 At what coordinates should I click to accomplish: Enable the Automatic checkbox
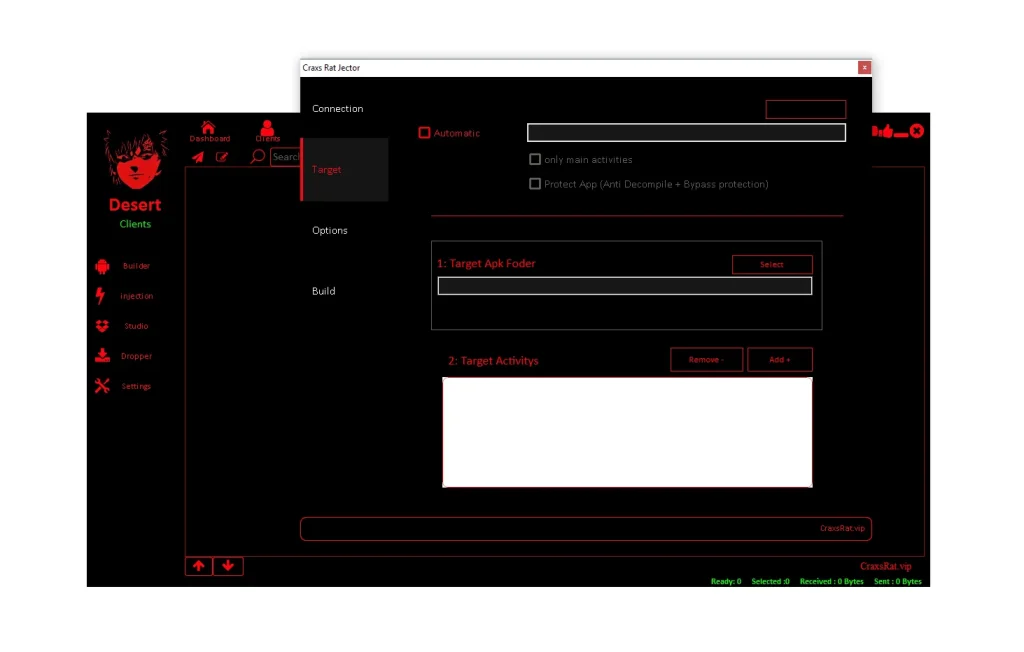(x=425, y=133)
